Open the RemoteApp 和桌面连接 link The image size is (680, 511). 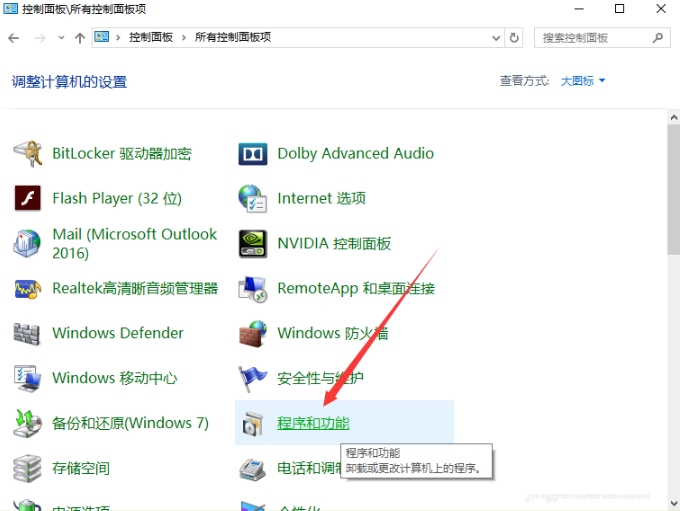coord(356,288)
